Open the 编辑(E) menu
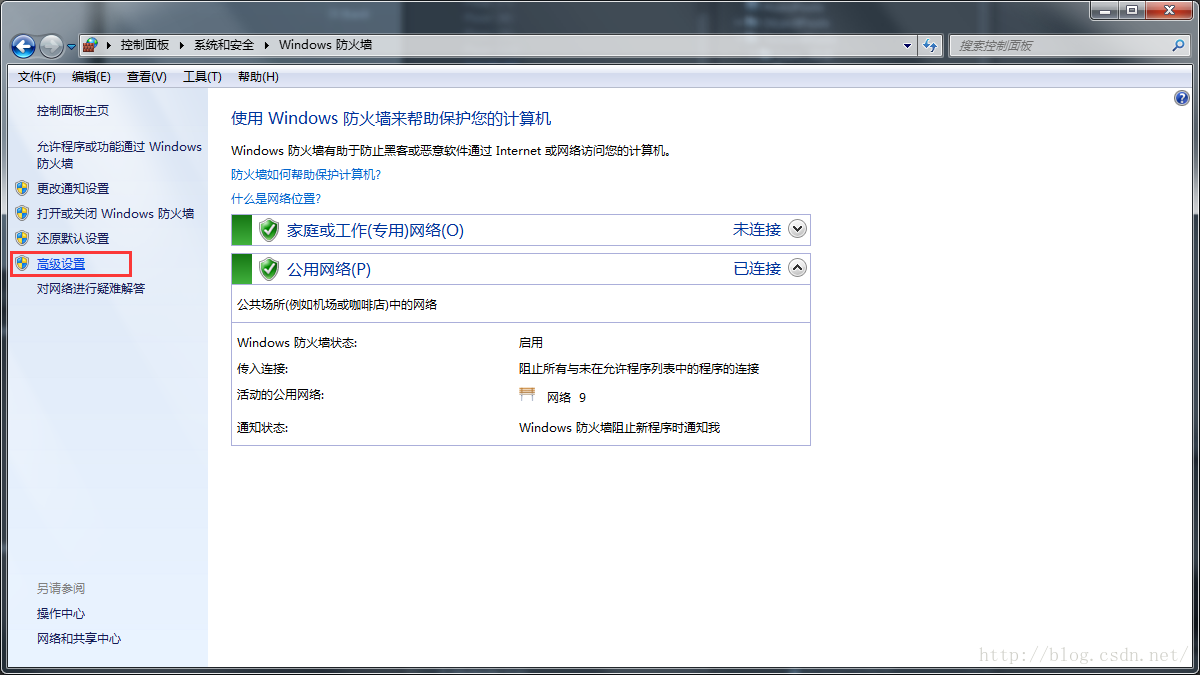 tap(91, 77)
